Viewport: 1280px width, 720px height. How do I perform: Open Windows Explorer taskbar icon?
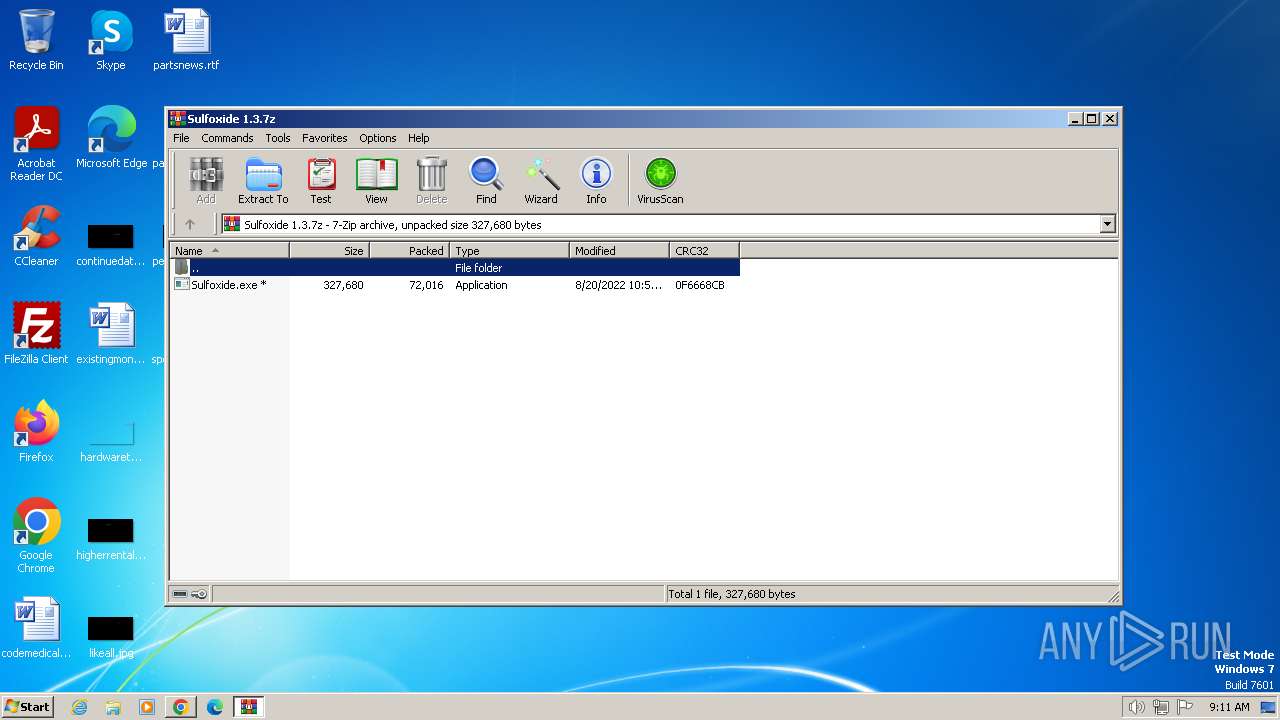pos(113,707)
